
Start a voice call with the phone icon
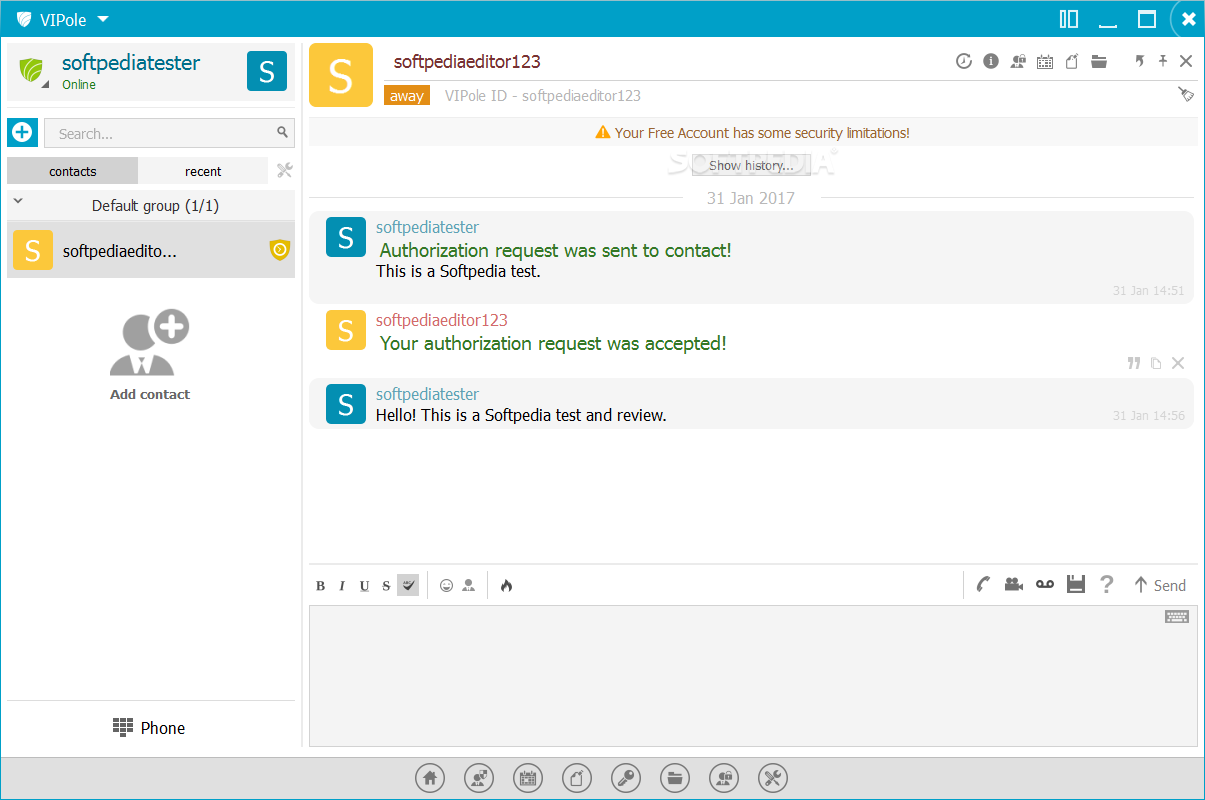pos(984,585)
